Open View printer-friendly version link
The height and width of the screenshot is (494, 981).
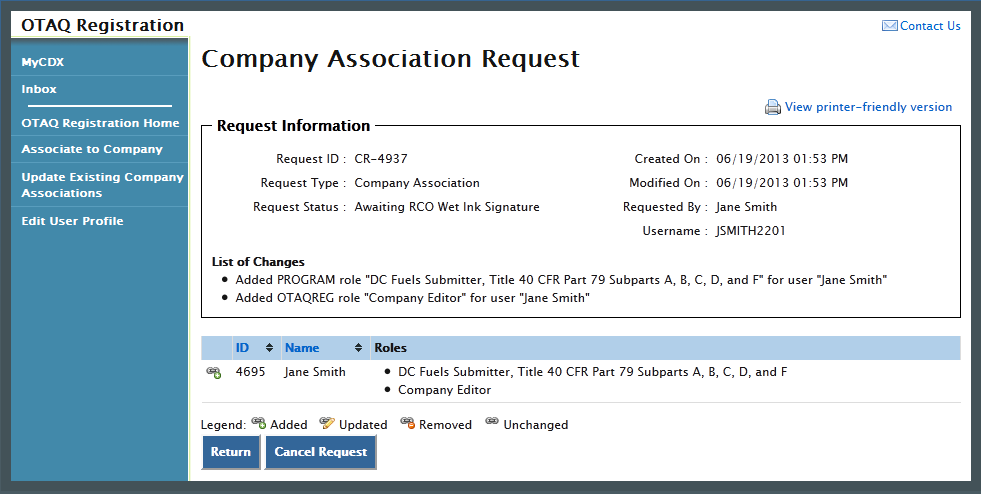coord(868,107)
